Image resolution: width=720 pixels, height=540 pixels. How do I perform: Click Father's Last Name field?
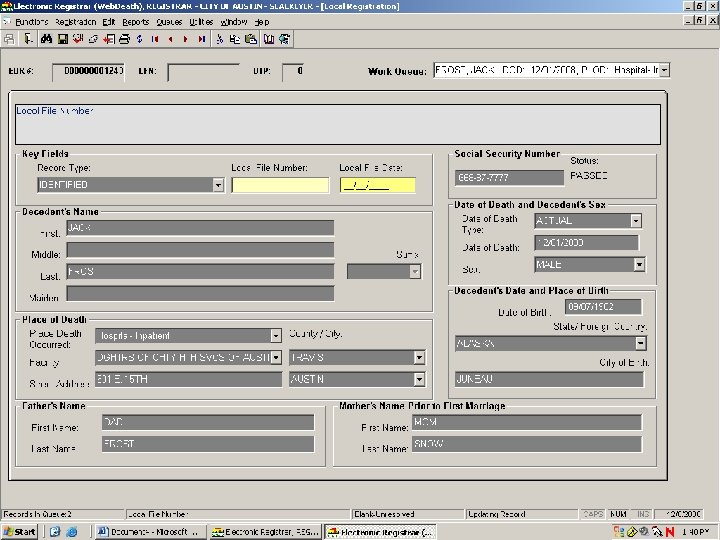208,444
